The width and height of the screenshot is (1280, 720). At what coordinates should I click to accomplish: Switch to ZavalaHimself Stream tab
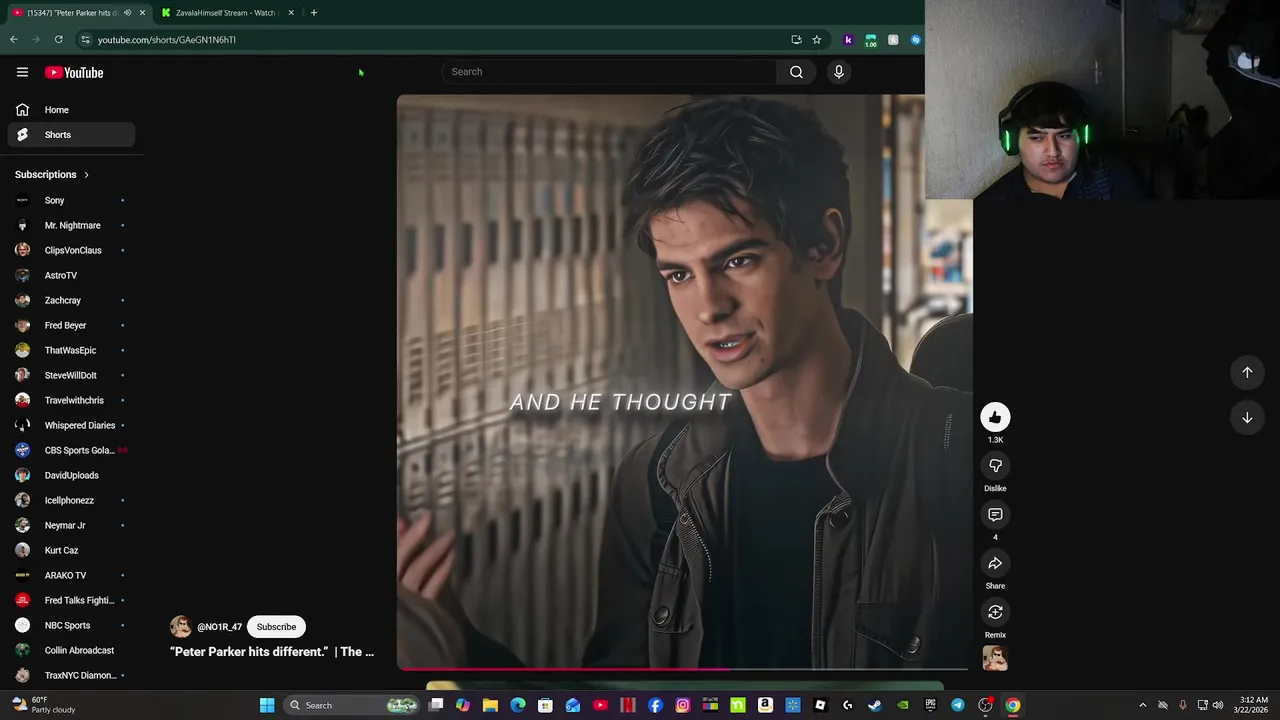pyautogui.click(x=226, y=13)
